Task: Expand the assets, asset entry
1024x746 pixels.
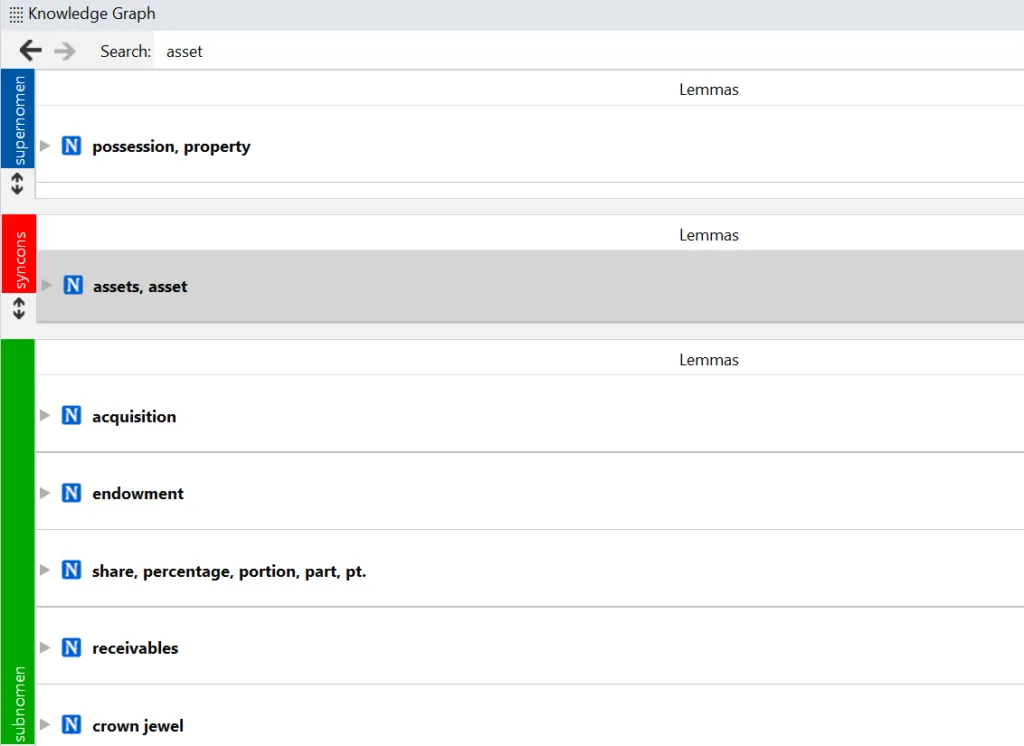Action: pos(46,286)
